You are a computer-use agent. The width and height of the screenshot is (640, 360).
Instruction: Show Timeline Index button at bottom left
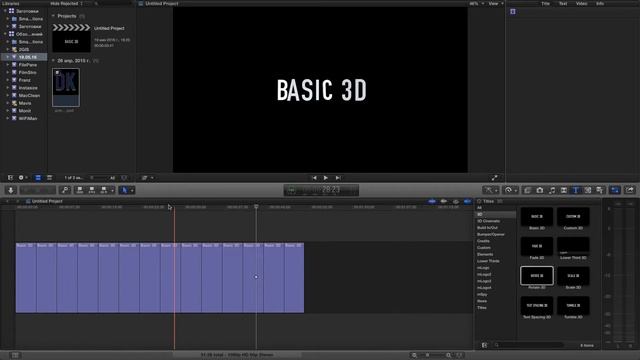(x=15, y=356)
